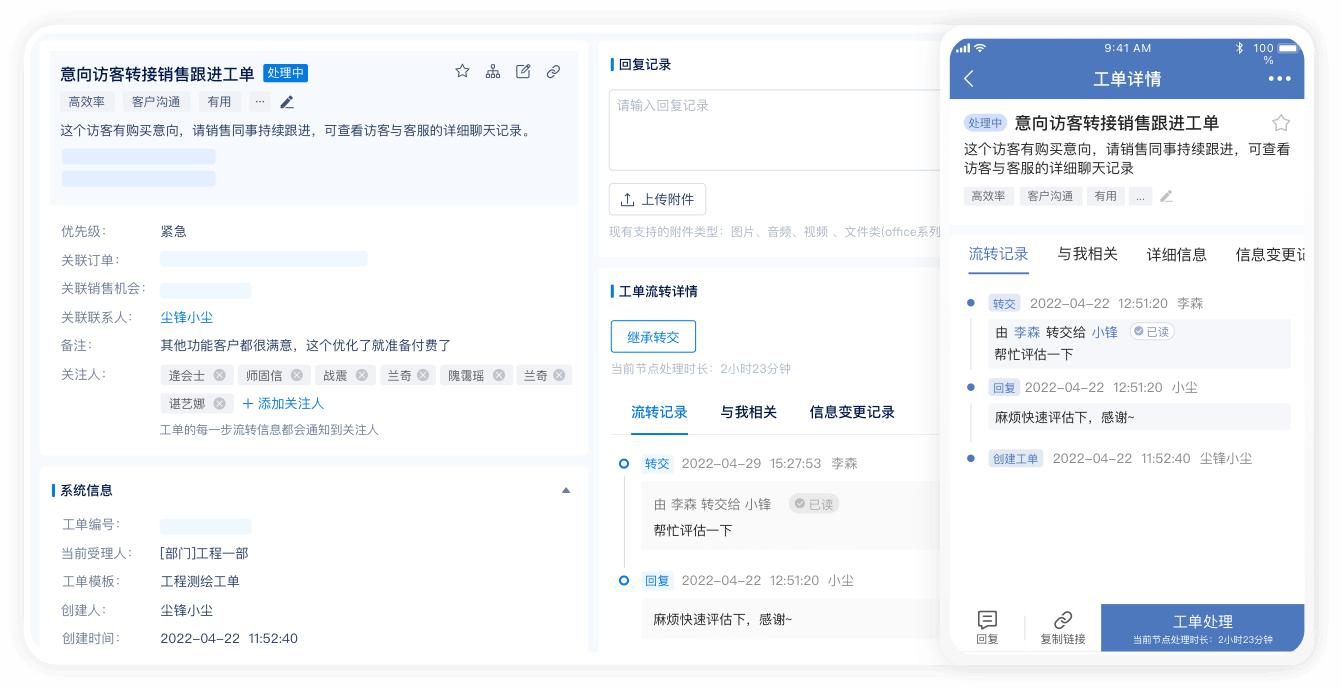Select the mobile 详细信息 tab
The width and height of the screenshot is (1342, 690).
click(1176, 255)
